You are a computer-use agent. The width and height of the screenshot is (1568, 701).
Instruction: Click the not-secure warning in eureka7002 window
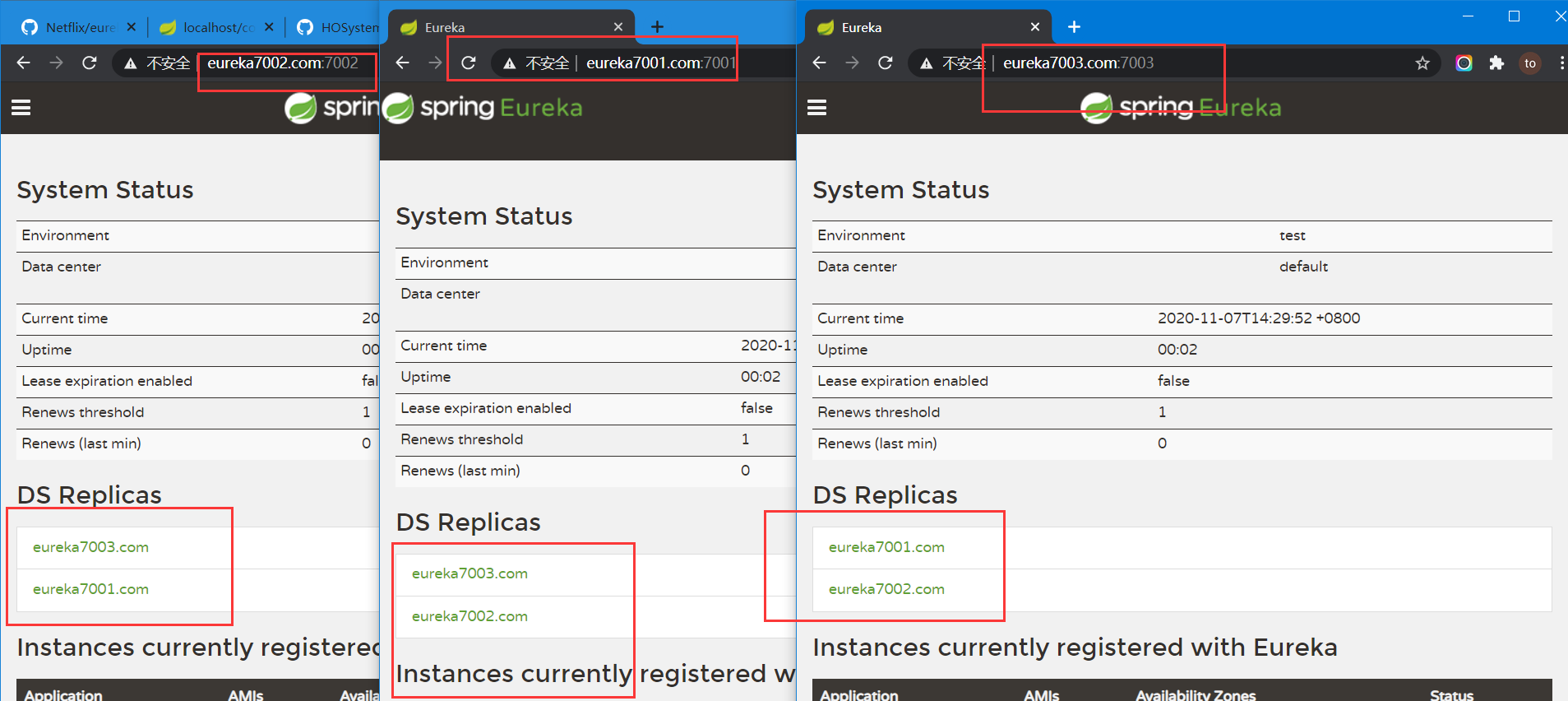point(156,63)
